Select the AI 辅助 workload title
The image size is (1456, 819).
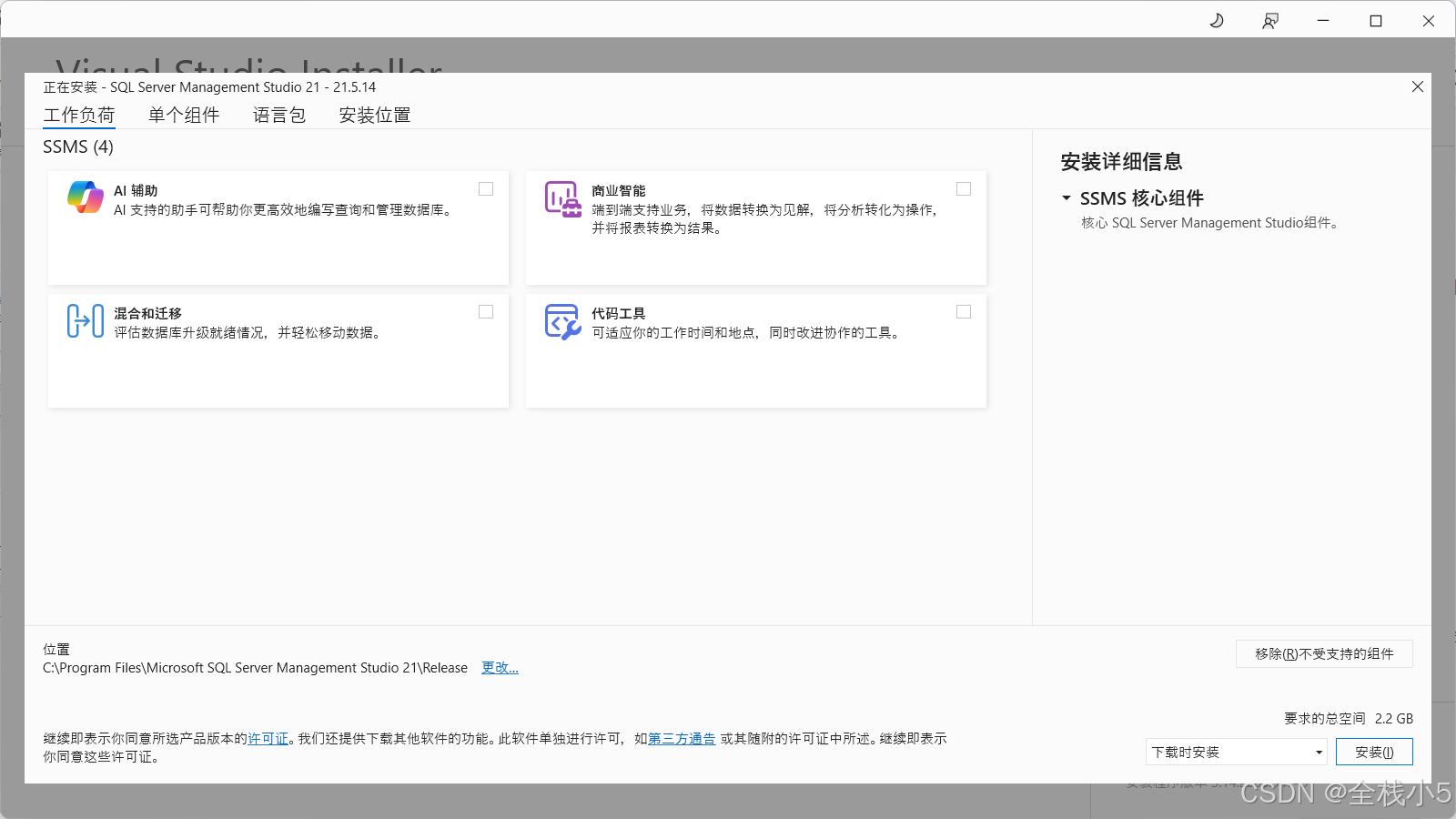pos(136,191)
